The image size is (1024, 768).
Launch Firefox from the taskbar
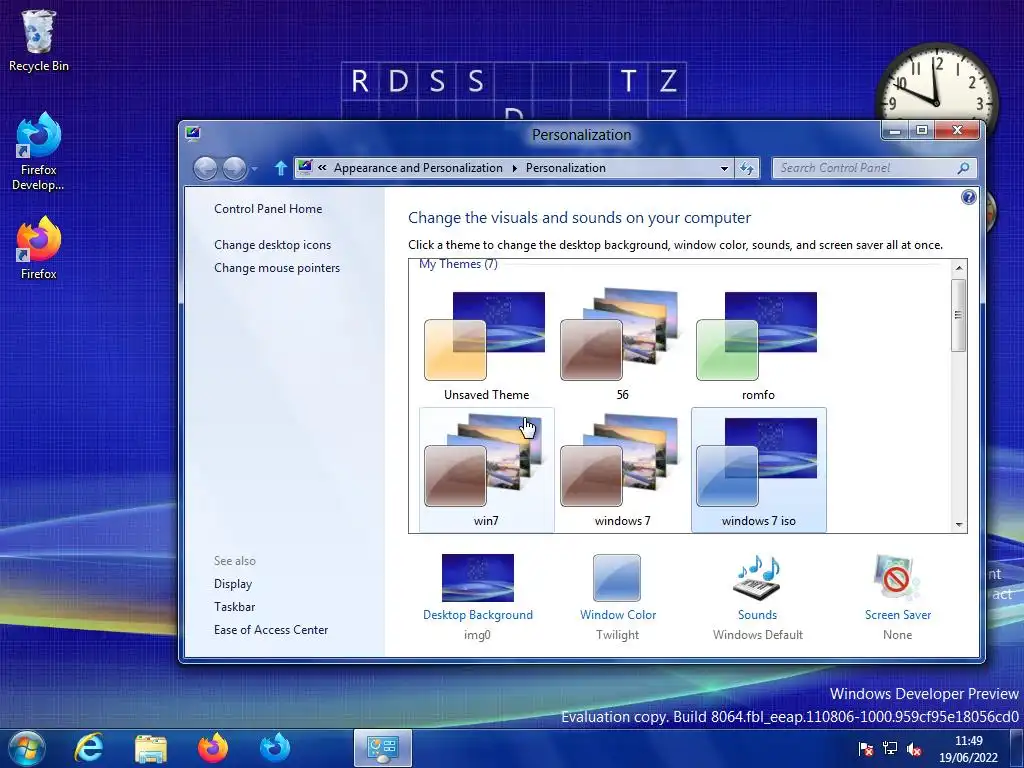213,748
